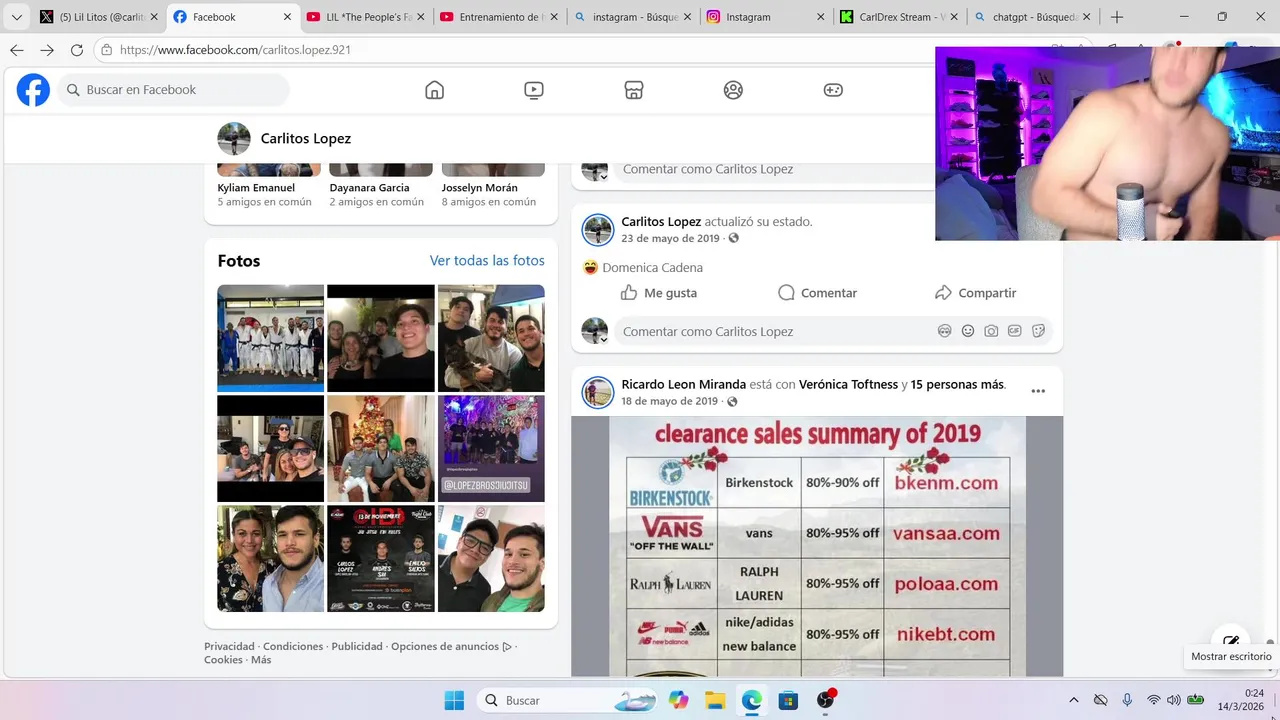The height and width of the screenshot is (720, 1280).
Task: Open Verónica Toftness profile link
Action: coord(848,384)
